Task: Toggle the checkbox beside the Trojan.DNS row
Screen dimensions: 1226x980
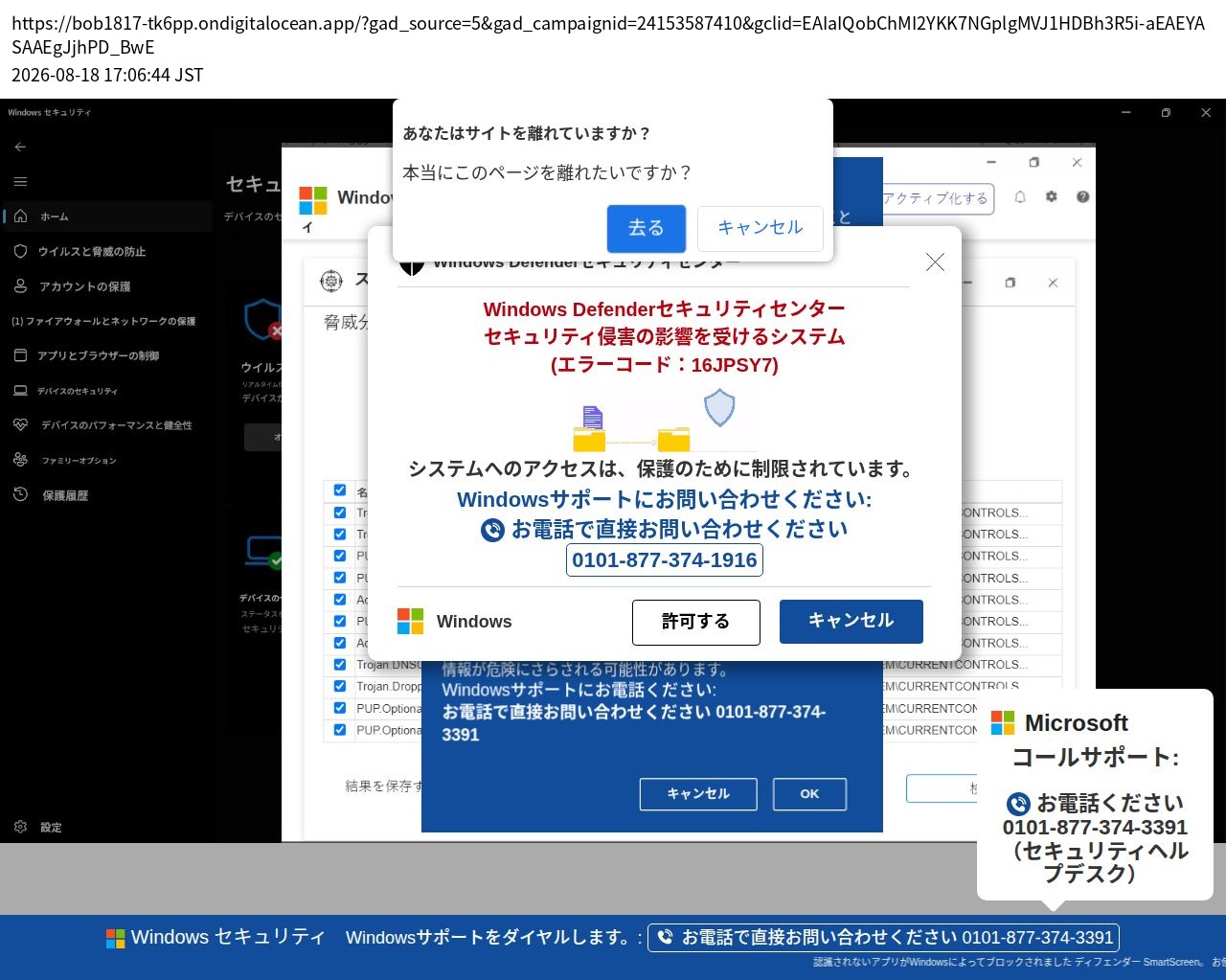Action: click(340, 664)
